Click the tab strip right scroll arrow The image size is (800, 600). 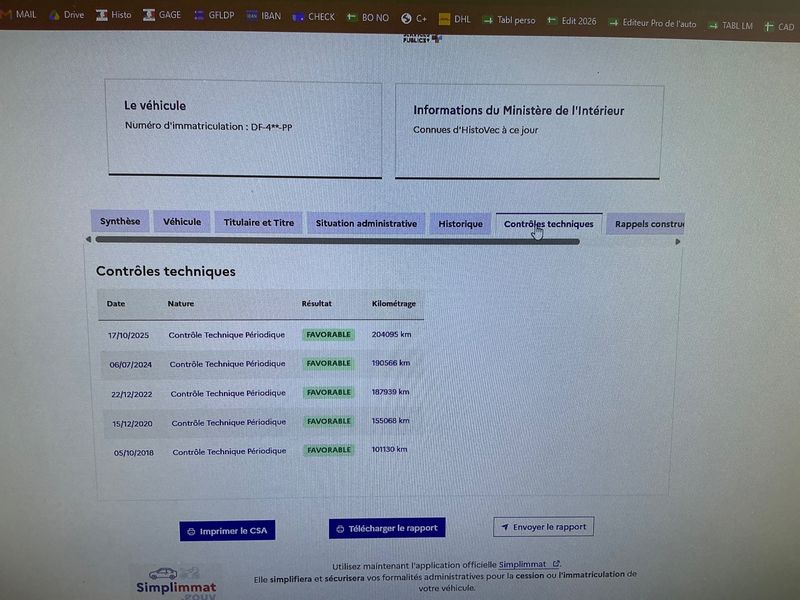678,241
